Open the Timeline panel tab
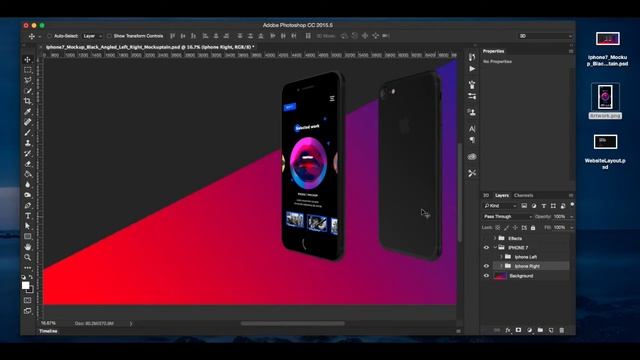 48,331
